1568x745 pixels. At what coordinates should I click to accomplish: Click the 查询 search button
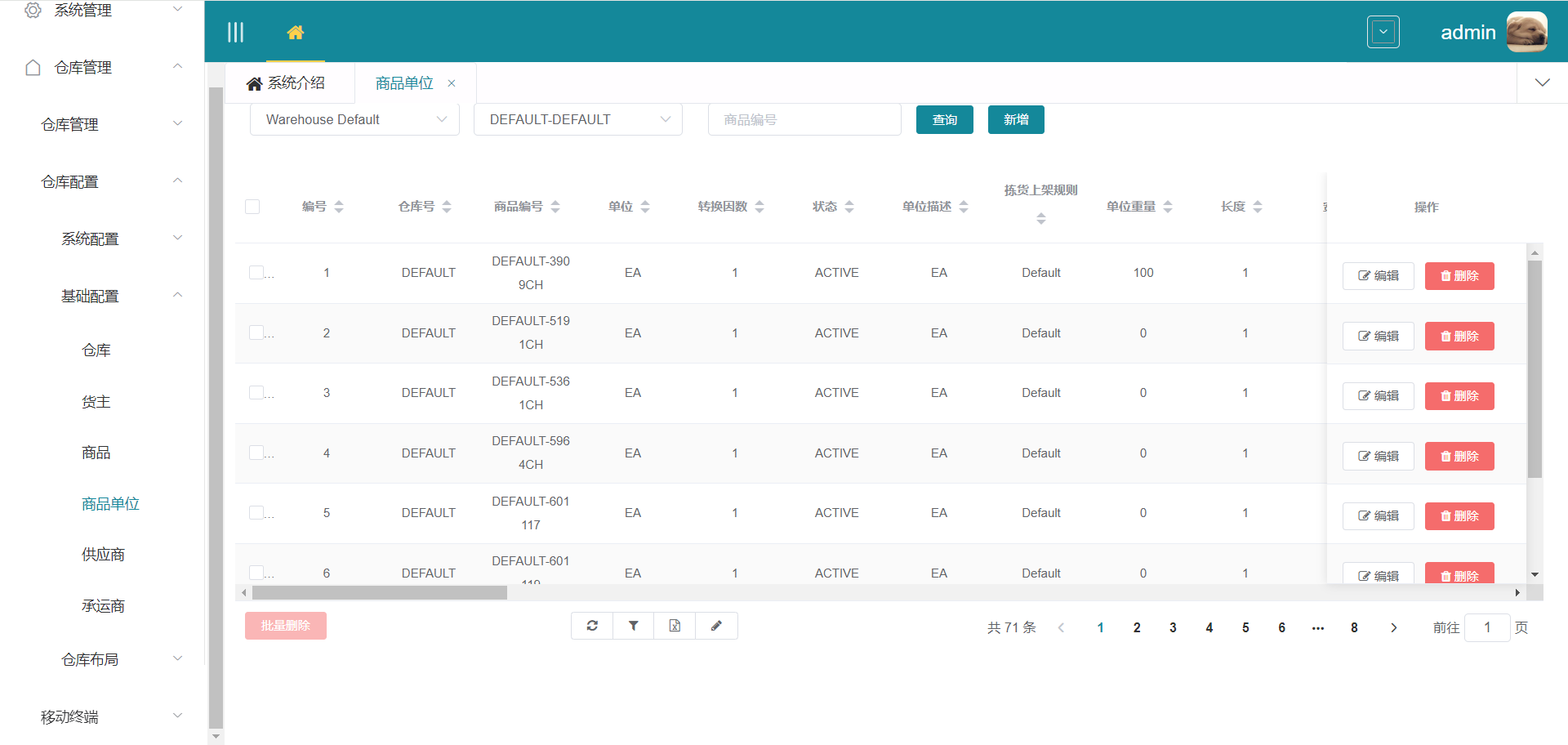[944, 120]
